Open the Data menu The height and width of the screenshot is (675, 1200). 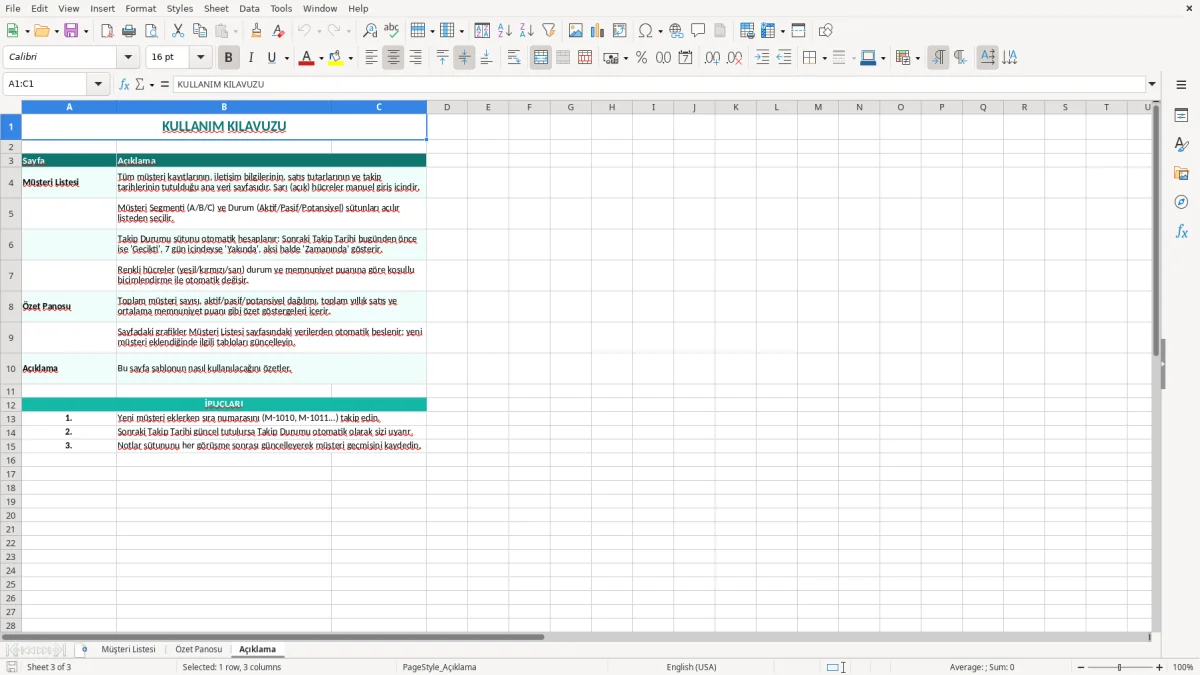249,8
